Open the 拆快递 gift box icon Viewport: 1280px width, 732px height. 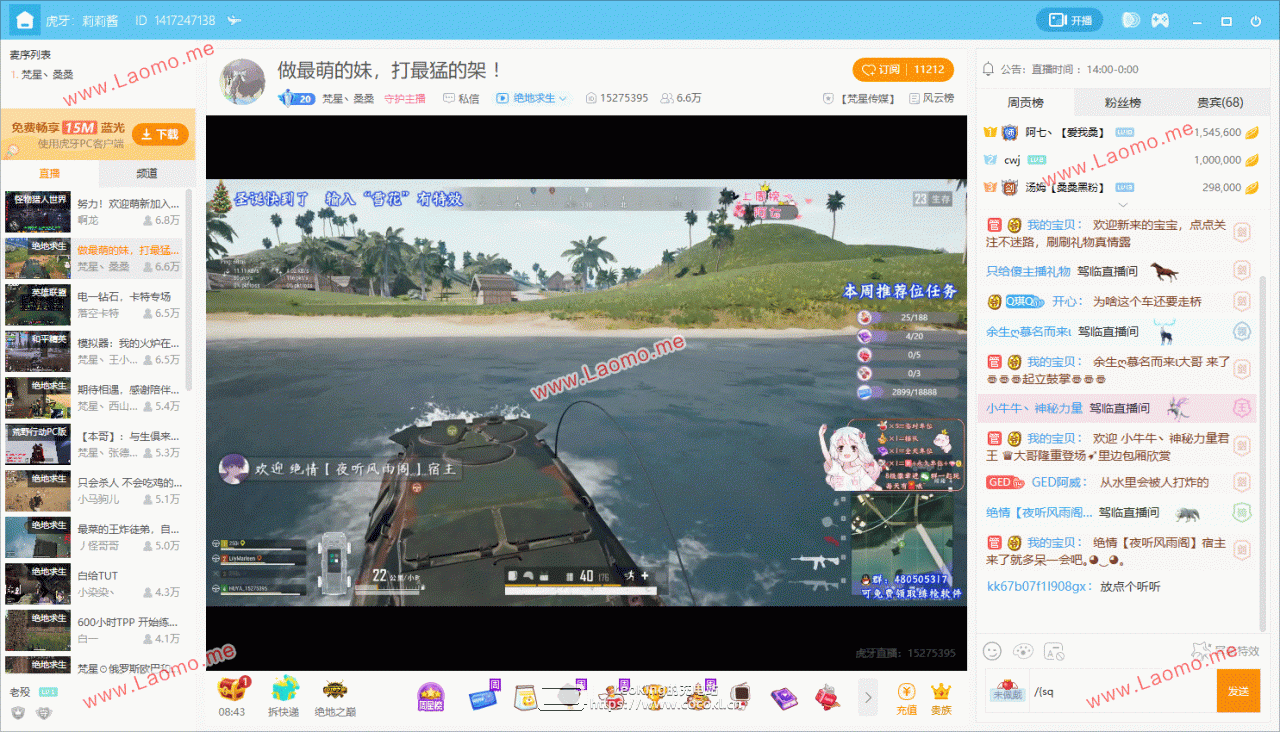click(284, 690)
